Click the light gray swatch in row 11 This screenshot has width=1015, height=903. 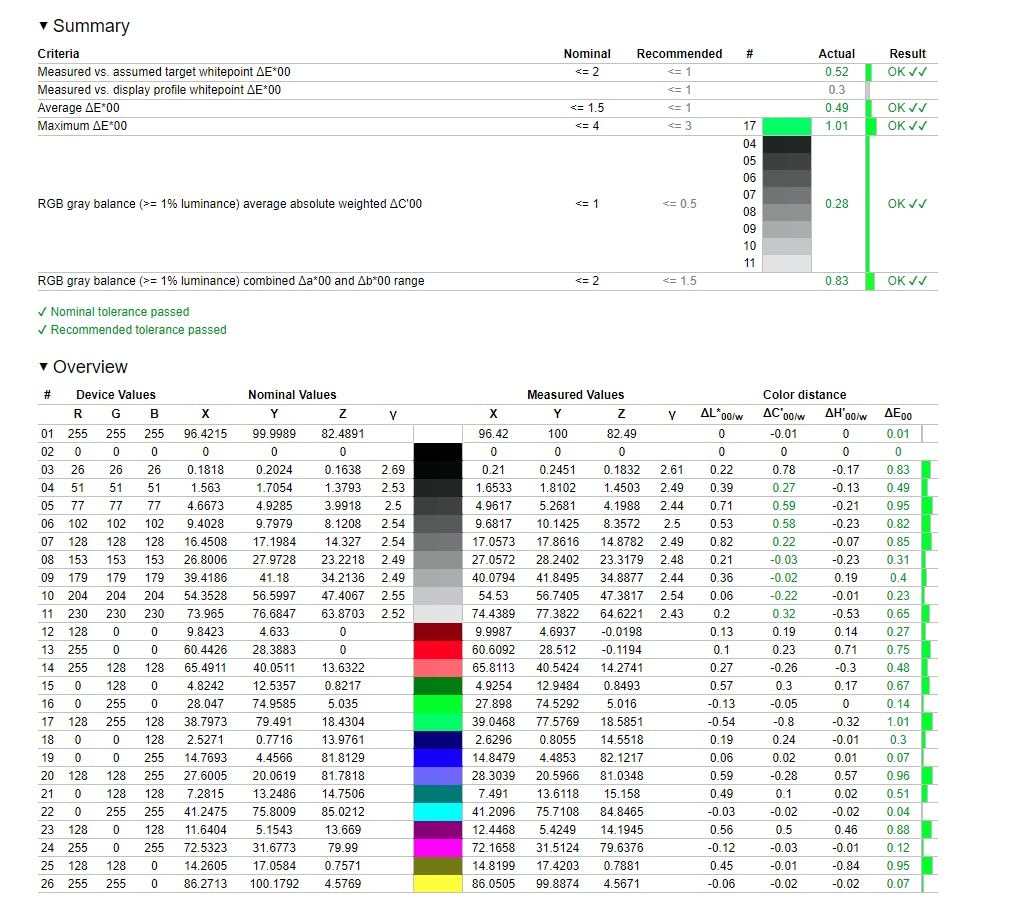(x=438, y=614)
